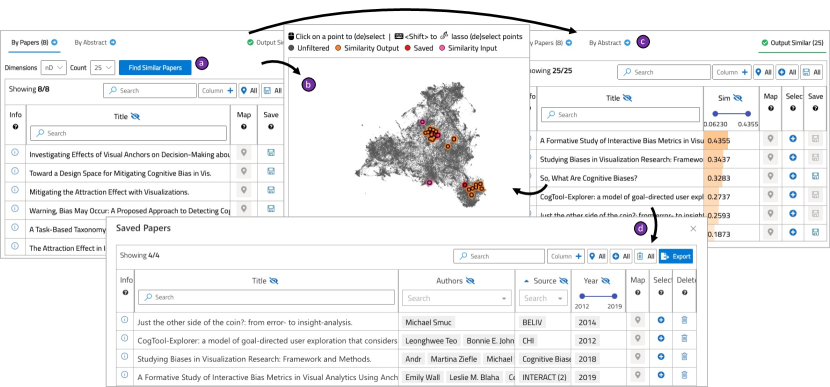This screenshot has height=387, width=830.
Task: Export the saved papers
Action: (675, 256)
